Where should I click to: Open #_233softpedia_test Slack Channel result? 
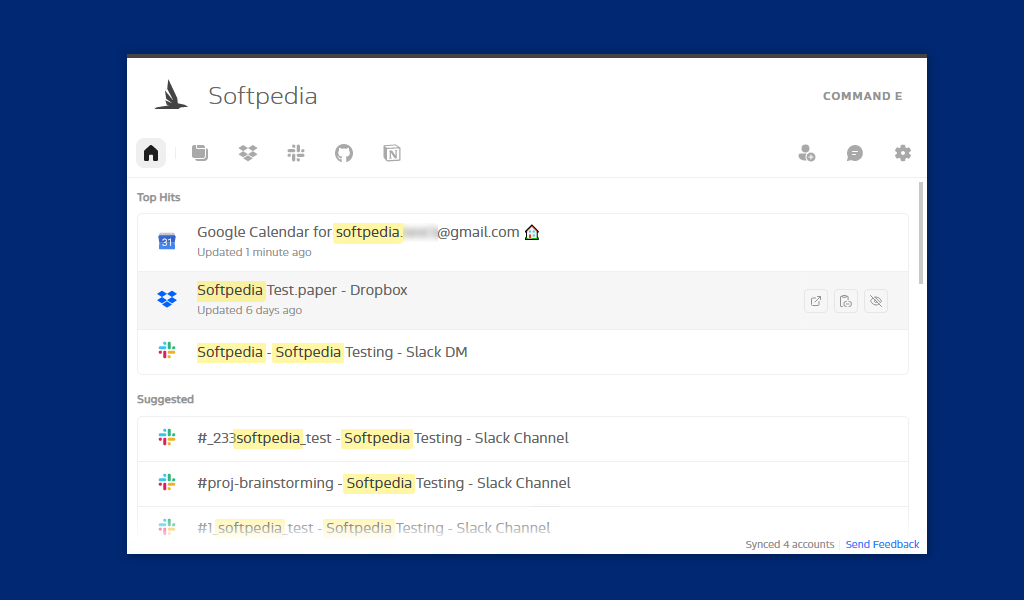point(522,439)
